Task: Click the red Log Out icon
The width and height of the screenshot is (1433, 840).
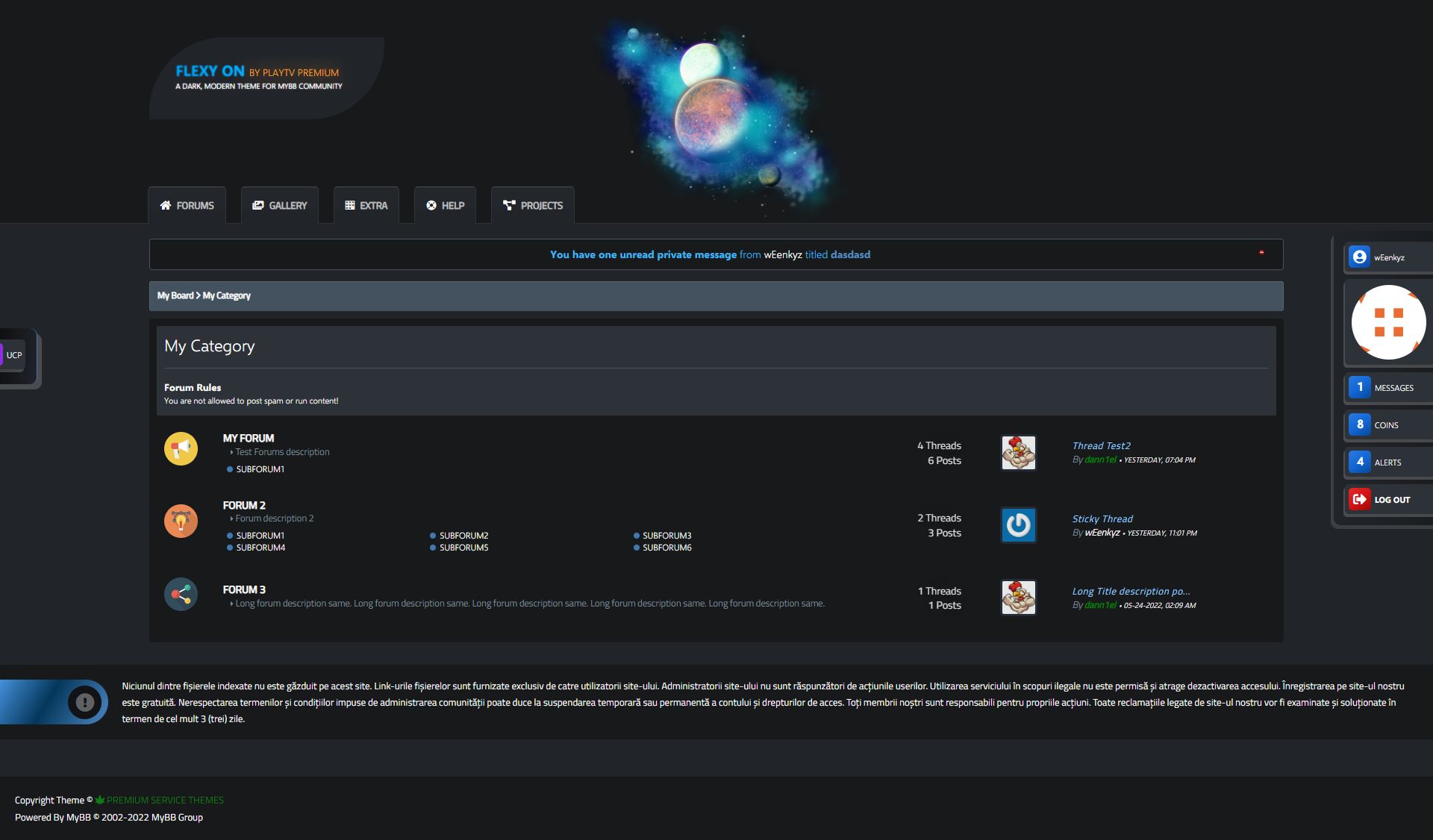Action: click(x=1359, y=499)
